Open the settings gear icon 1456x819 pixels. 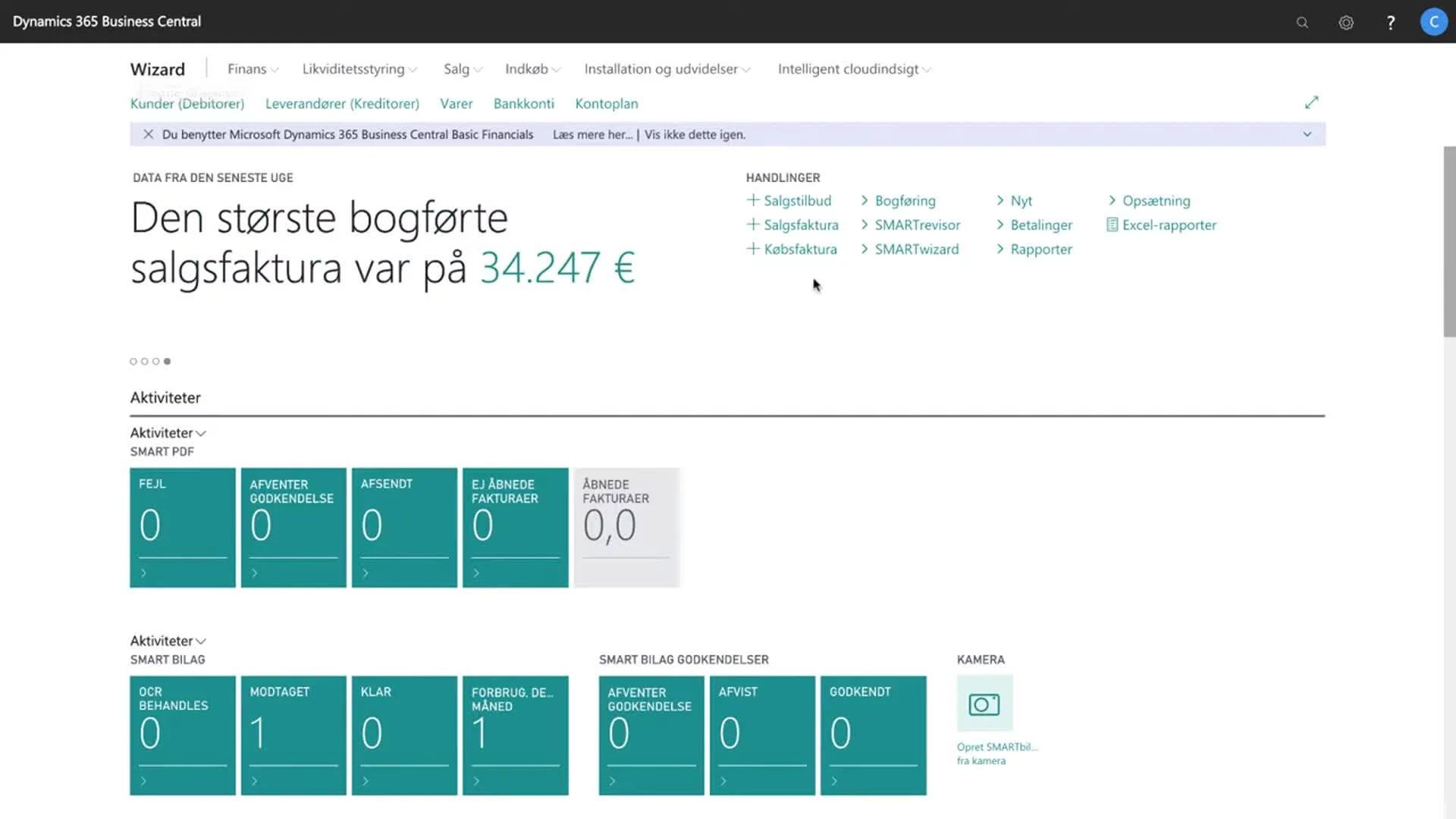pos(1346,23)
